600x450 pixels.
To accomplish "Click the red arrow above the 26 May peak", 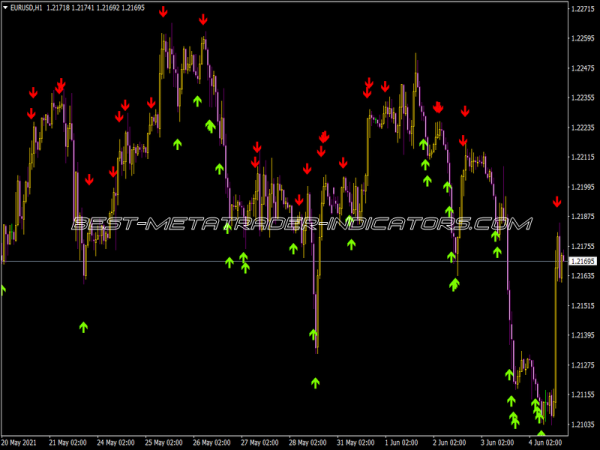I will point(203,19).
